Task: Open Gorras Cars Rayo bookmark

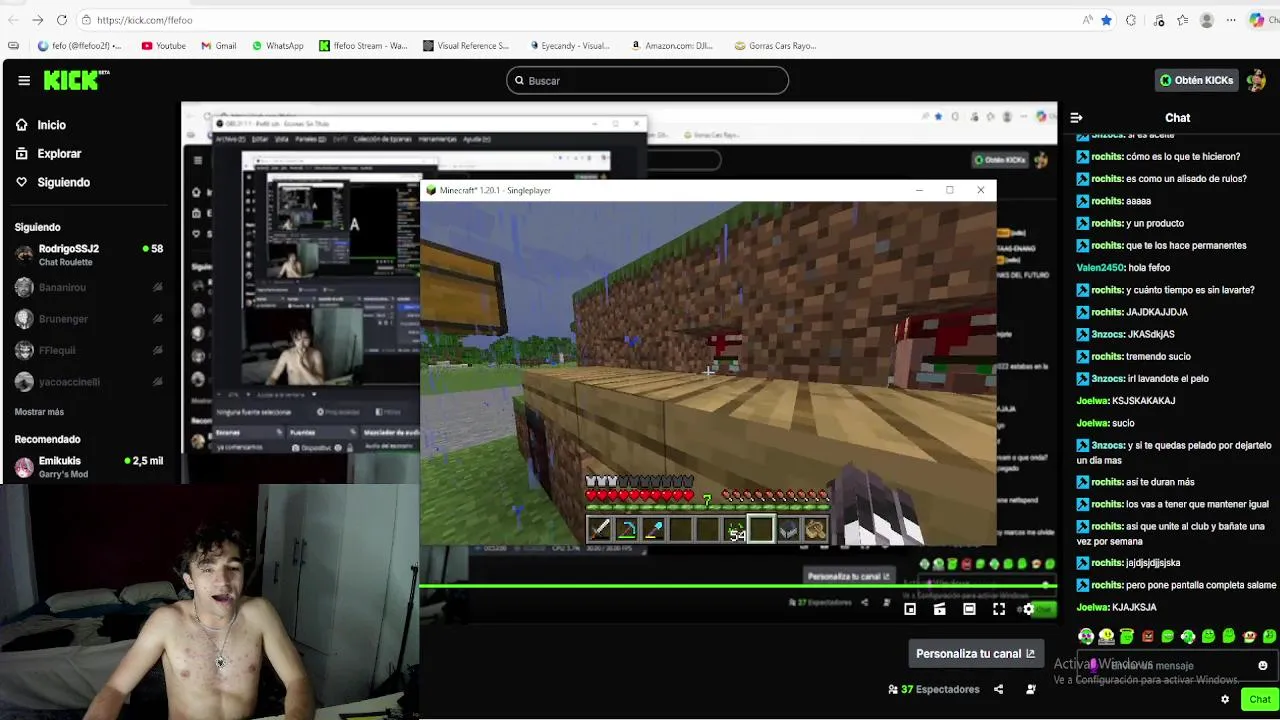Action: [775, 46]
